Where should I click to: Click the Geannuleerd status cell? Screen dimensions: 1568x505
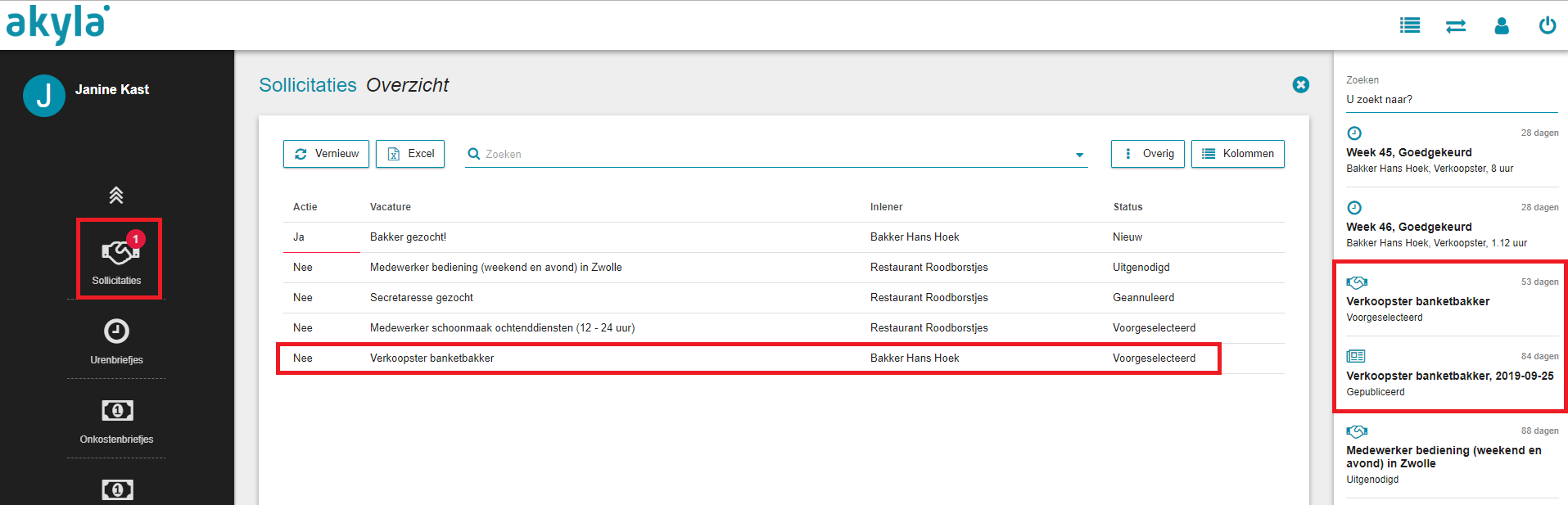[1143, 298]
